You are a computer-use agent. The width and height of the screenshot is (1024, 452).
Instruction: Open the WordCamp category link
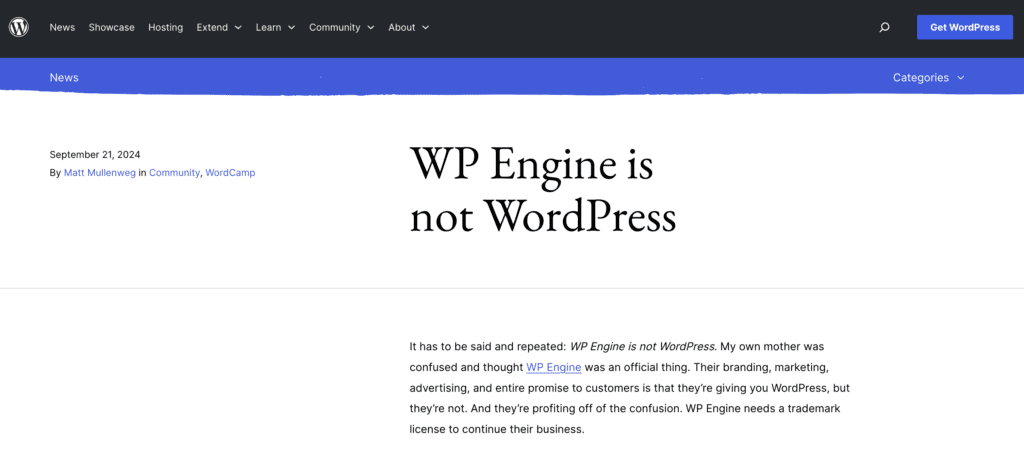click(230, 173)
